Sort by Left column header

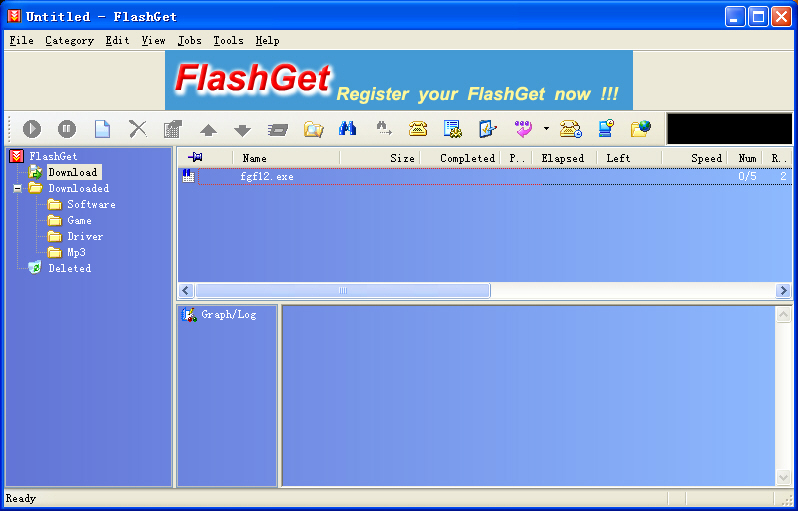(x=629, y=158)
